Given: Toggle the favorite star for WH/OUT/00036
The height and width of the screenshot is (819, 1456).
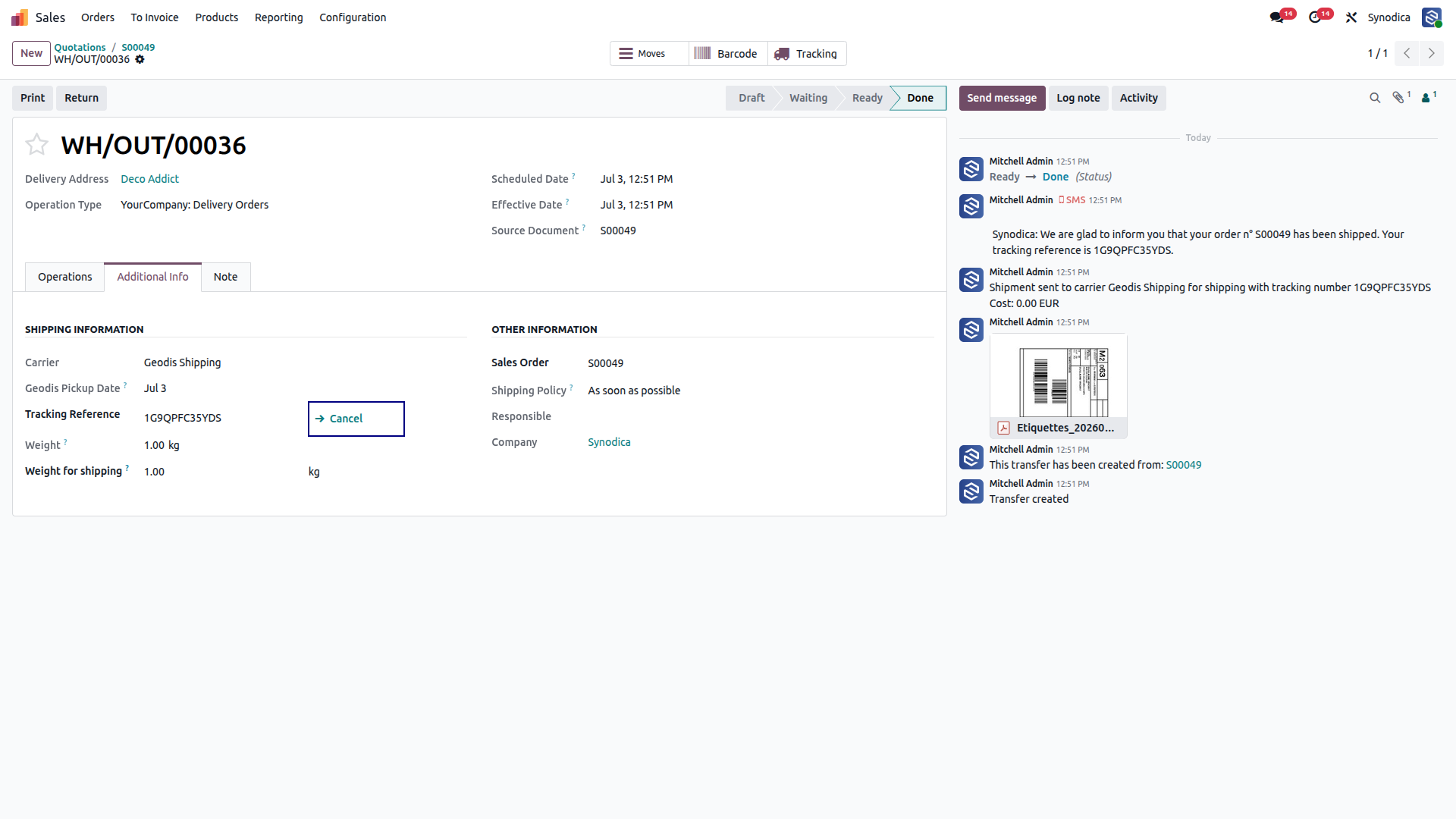Looking at the screenshot, I should [x=36, y=144].
